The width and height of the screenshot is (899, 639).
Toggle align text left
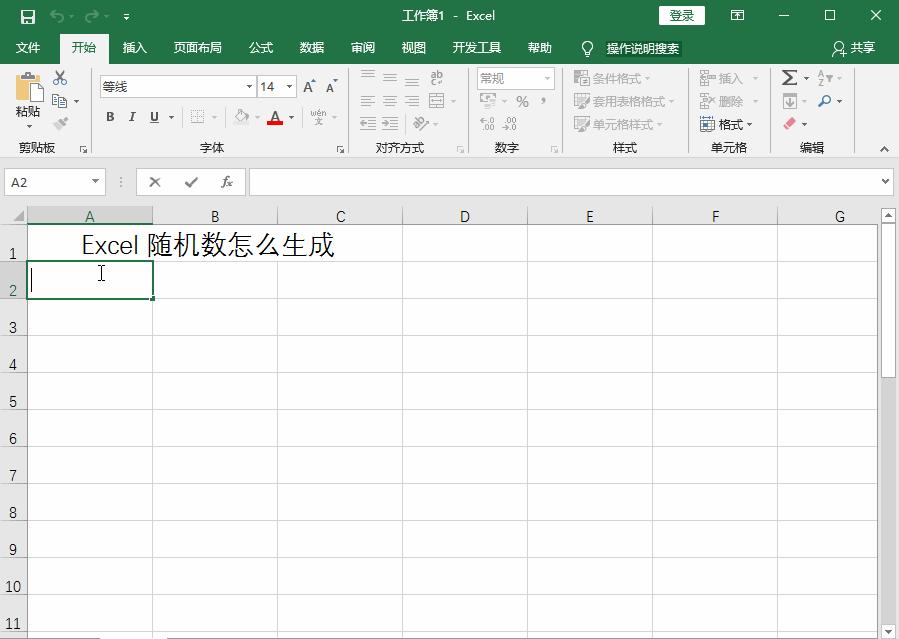[368, 101]
